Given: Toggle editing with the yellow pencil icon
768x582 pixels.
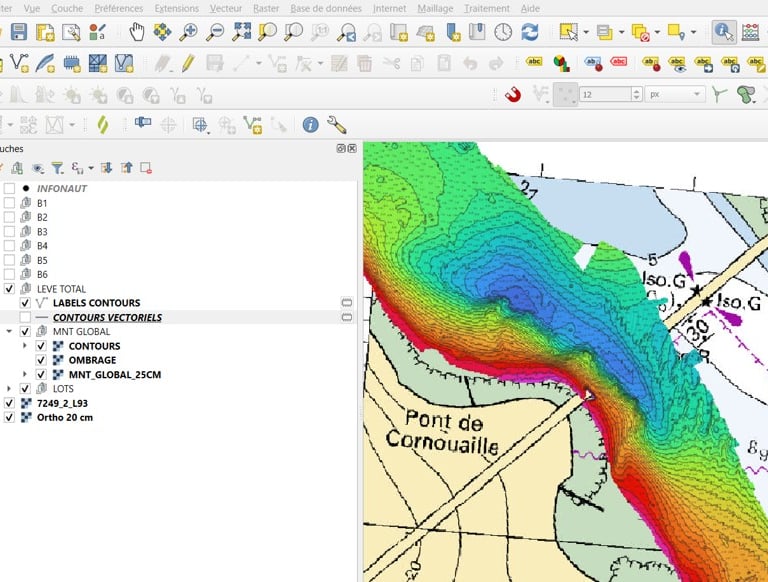Looking at the screenshot, I should (x=189, y=63).
